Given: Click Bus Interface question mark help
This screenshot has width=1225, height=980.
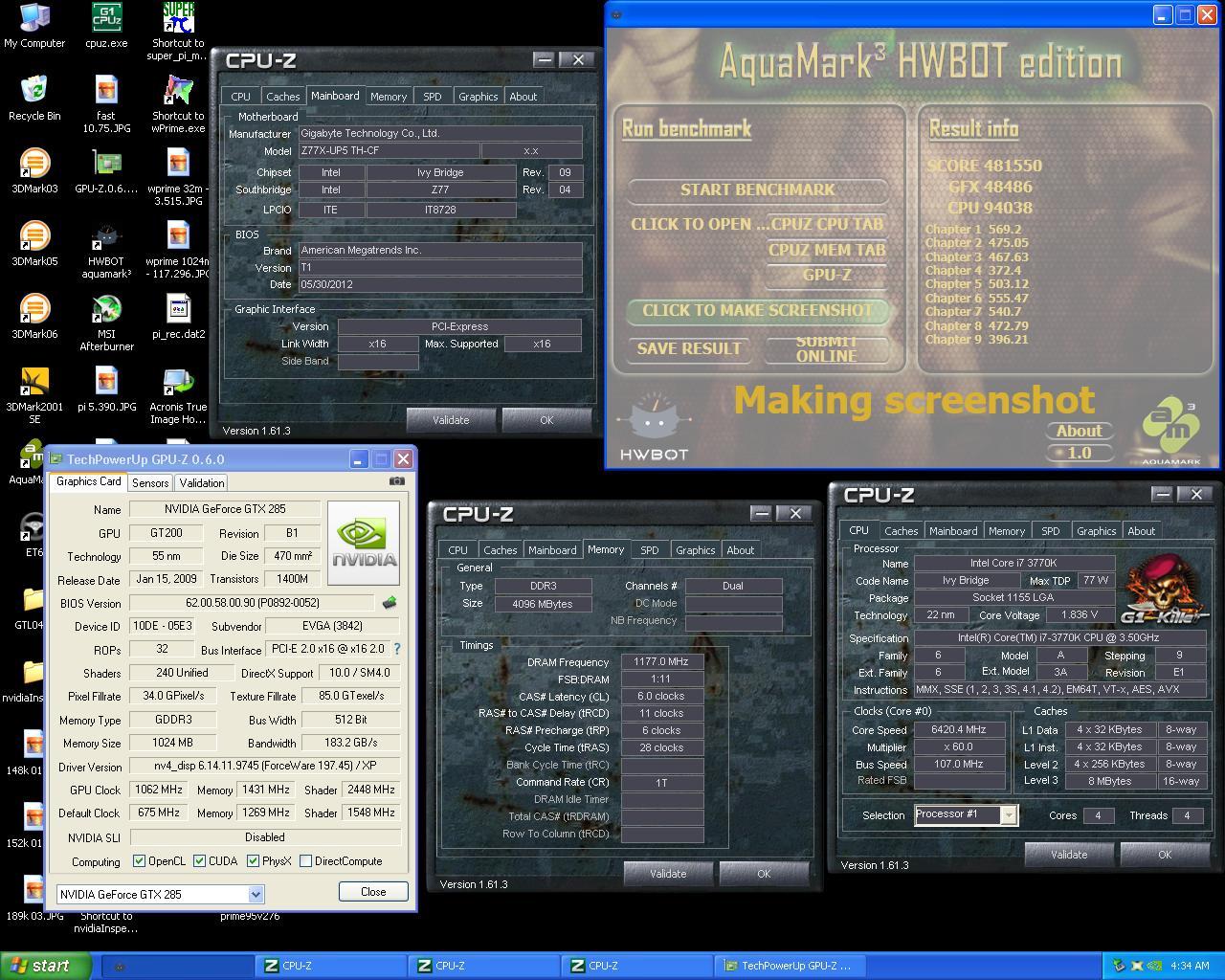Looking at the screenshot, I should click(397, 649).
